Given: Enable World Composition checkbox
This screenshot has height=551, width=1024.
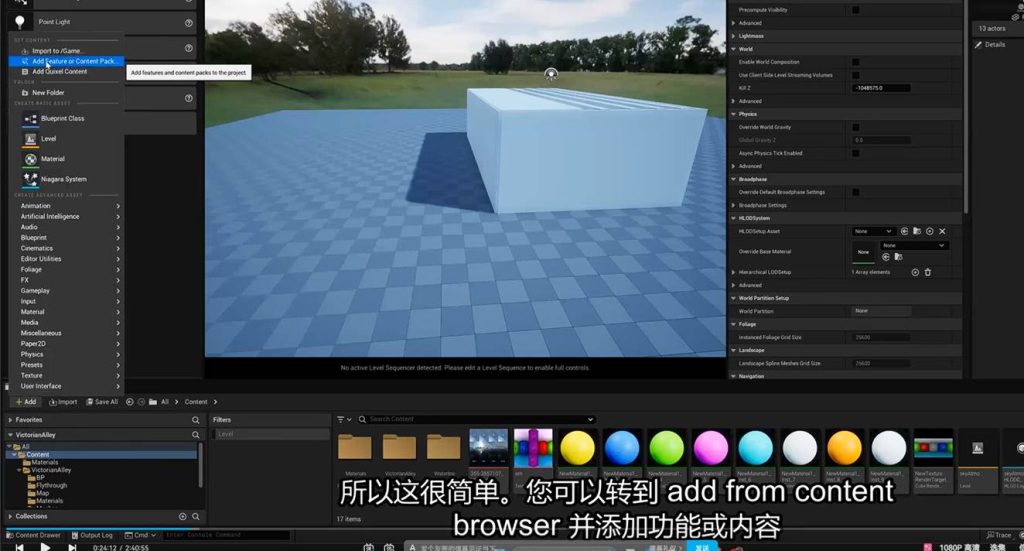Looking at the screenshot, I should pos(855,62).
